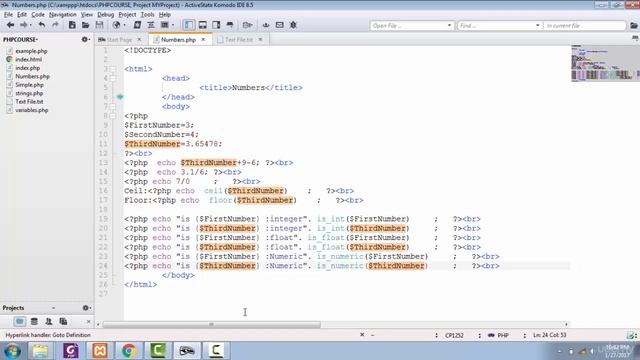Open index.html in the file list
The image size is (640, 360).
coord(28,60)
